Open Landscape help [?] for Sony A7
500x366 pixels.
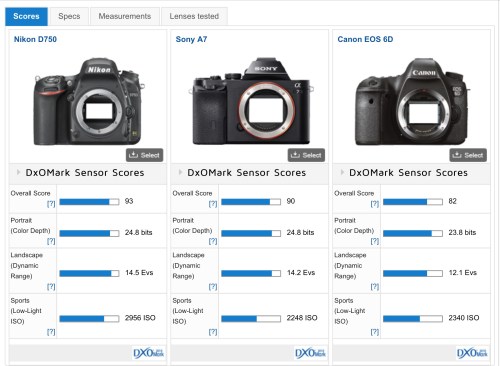click(x=213, y=286)
